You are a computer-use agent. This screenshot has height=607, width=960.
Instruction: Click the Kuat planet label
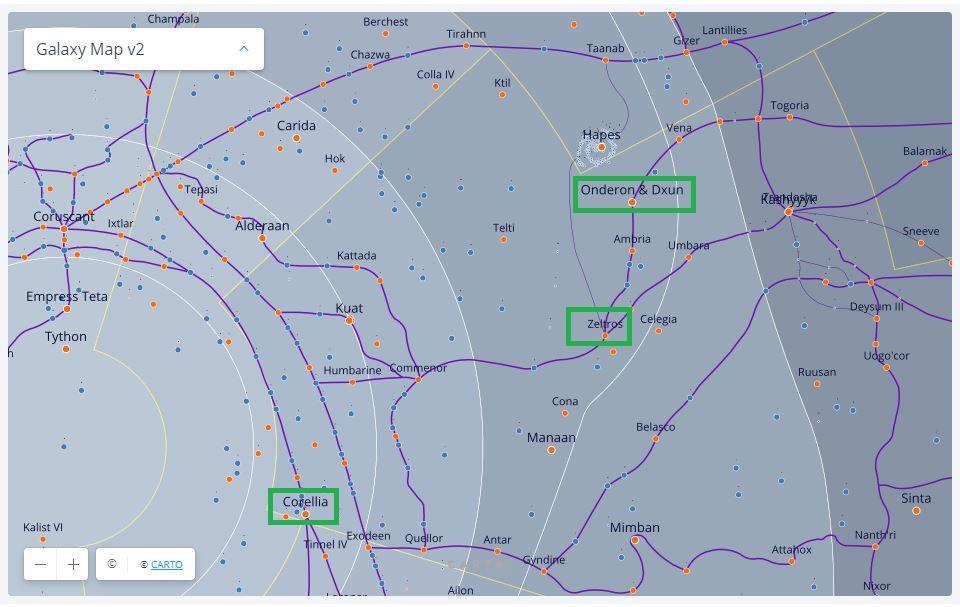click(349, 308)
